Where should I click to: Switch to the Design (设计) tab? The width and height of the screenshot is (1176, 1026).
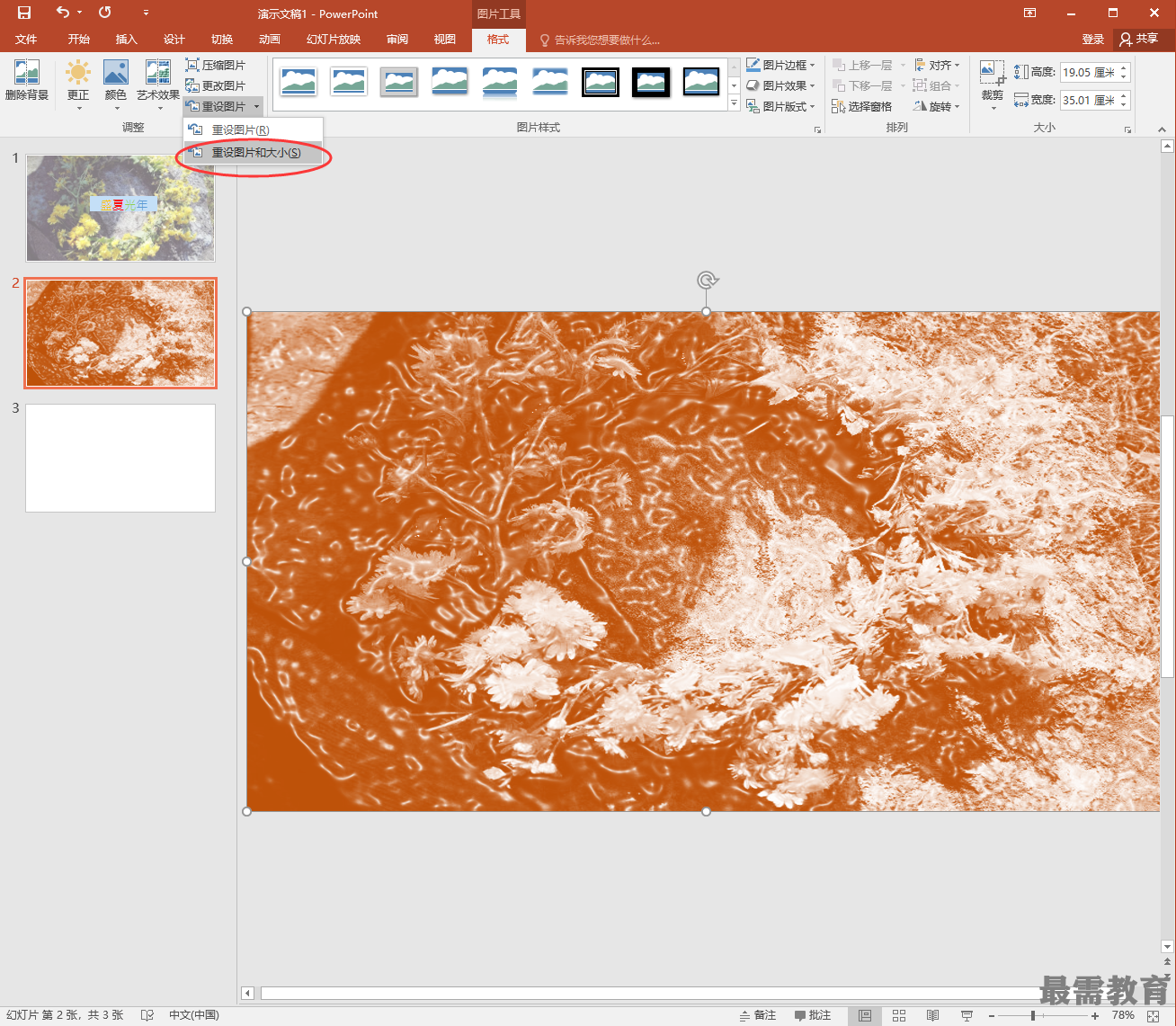point(174,40)
